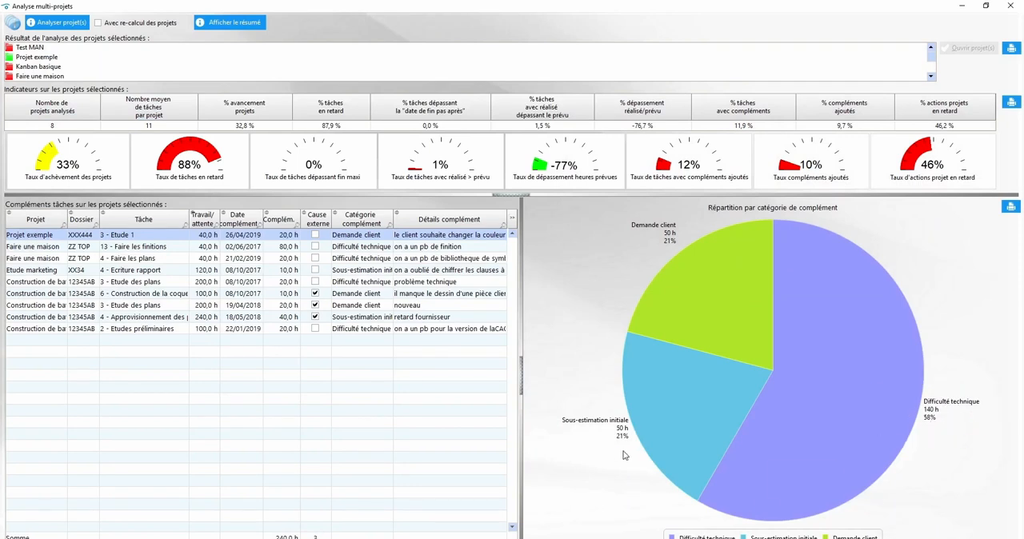Select Projet exemple in the project list
1024x539 pixels.
(37, 57)
